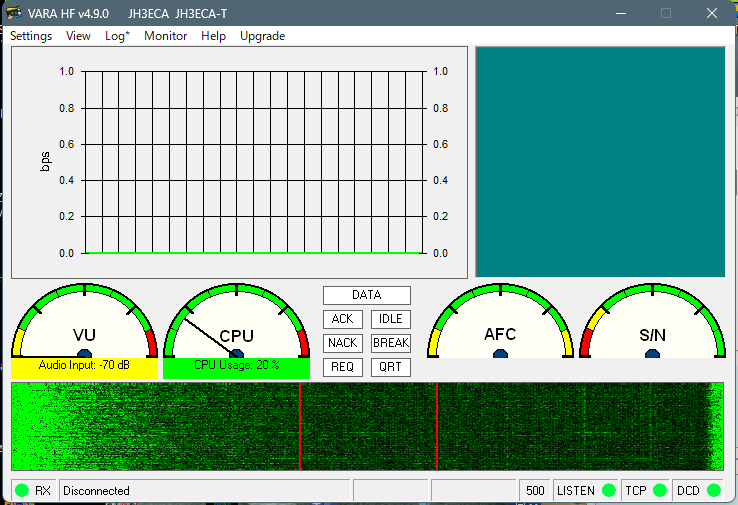Screen dimensions: 738x505
Task: Click the green RX status indicator
Action: 22,491
